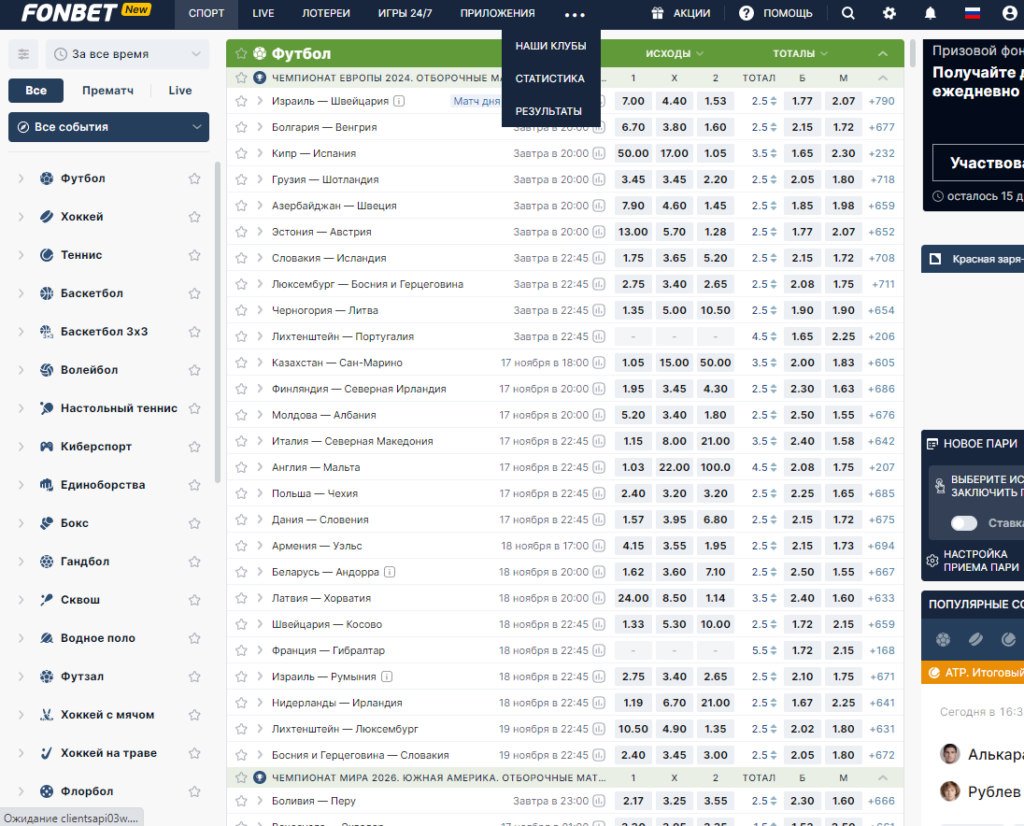Viewport: 1024px width, 826px height.
Task: Click the Красная заря news banner
Action: pyautogui.click(x=973, y=259)
